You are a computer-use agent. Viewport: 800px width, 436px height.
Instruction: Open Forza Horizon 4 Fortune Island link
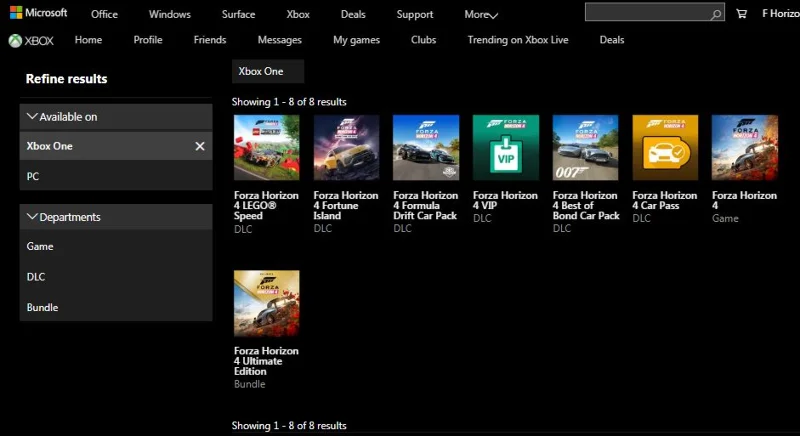click(x=345, y=205)
